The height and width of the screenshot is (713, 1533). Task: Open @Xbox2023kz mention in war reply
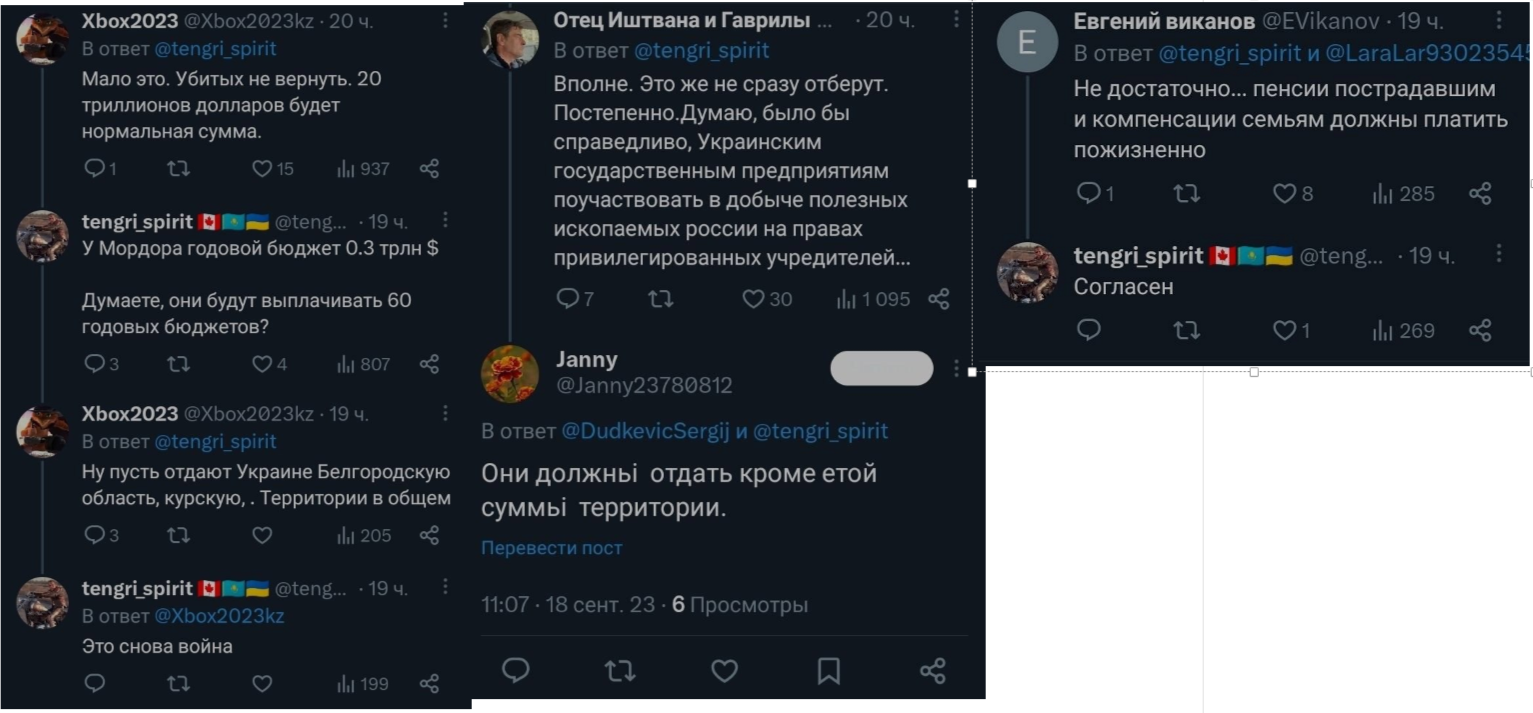coord(219,616)
